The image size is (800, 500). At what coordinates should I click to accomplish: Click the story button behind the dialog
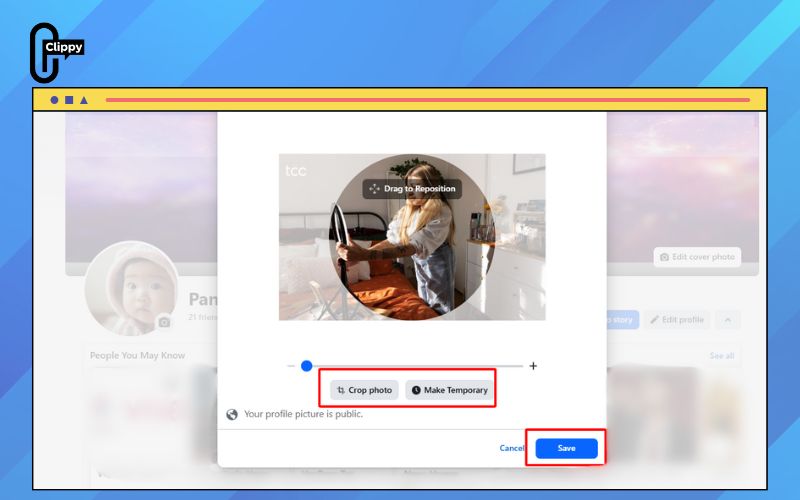click(x=622, y=320)
